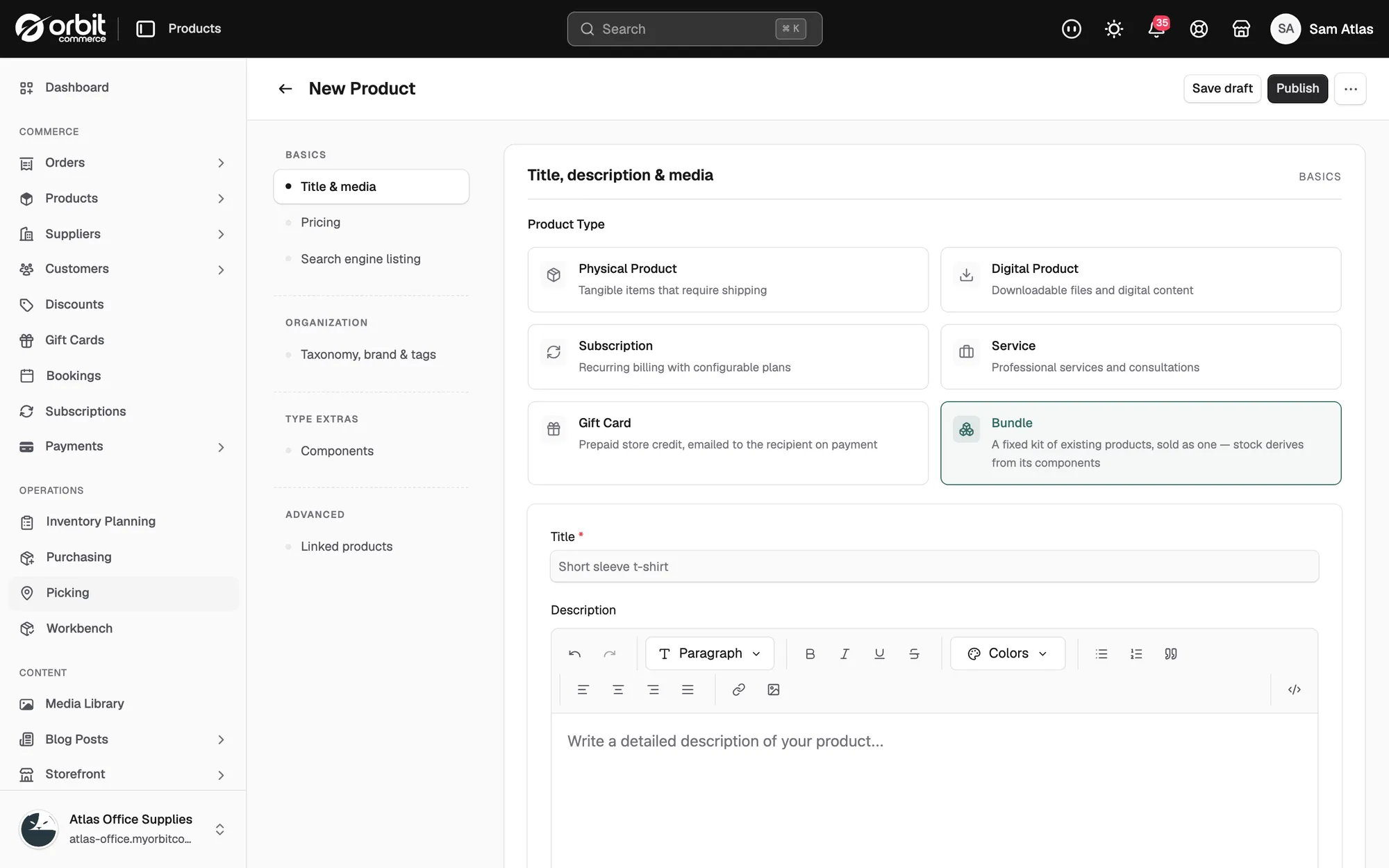The image size is (1389, 868).
Task: Insert an image in description
Action: tap(774, 690)
